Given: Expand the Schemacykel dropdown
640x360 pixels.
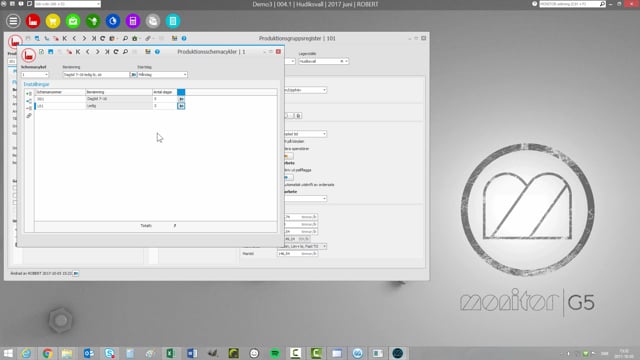Looking at the screenshot, I should point(46,75).
